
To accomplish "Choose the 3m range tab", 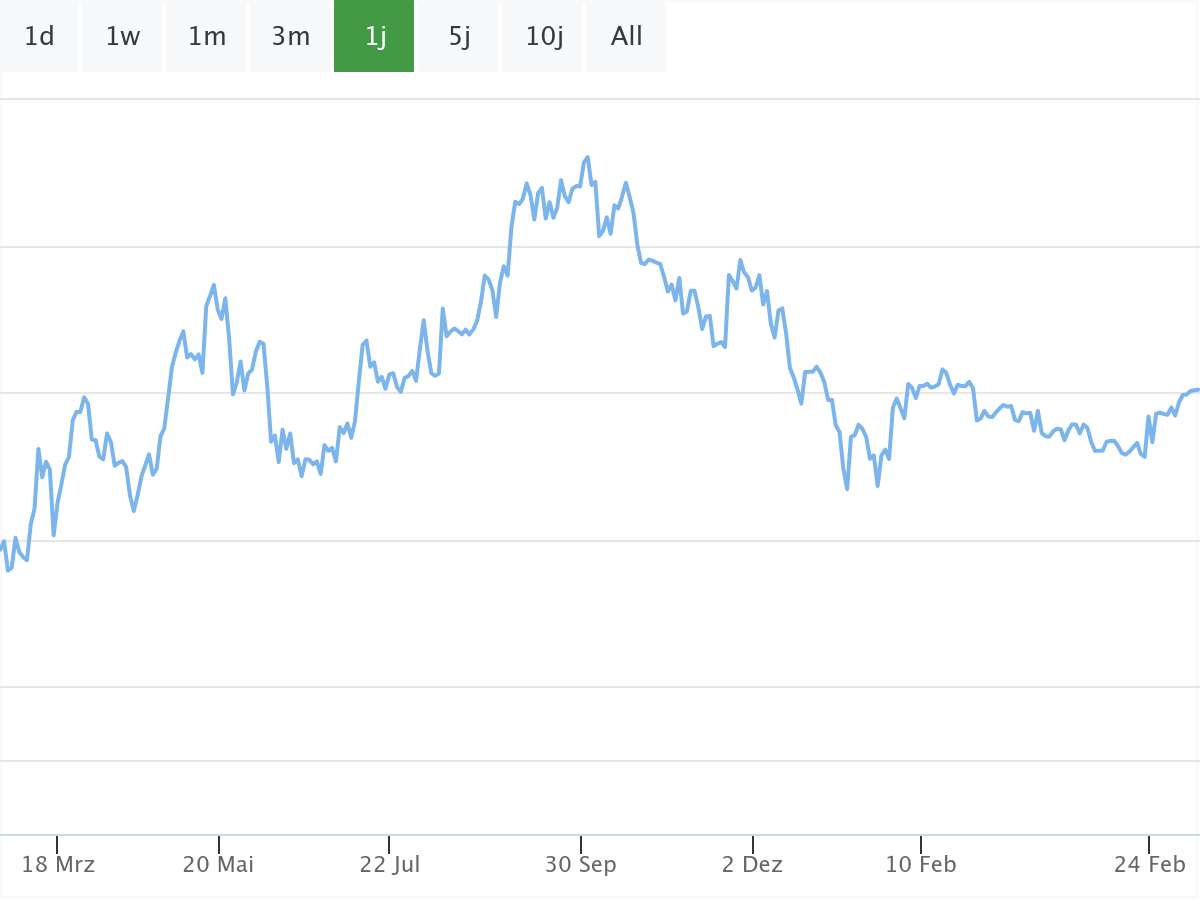I will coord(291,37).
